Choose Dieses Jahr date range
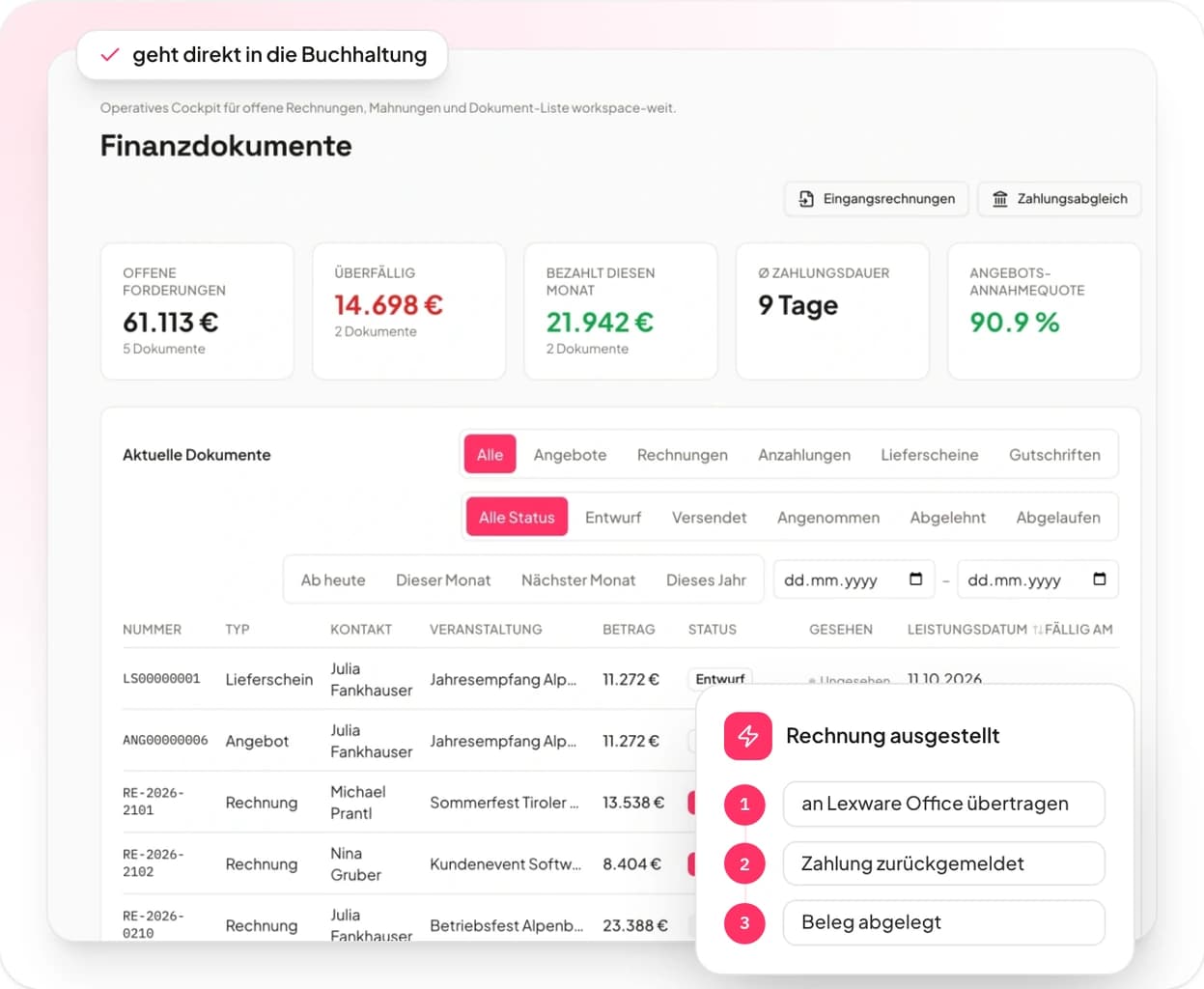This screenshot has height=989, width=1204. pyautogui.click(x=706, y=580)
